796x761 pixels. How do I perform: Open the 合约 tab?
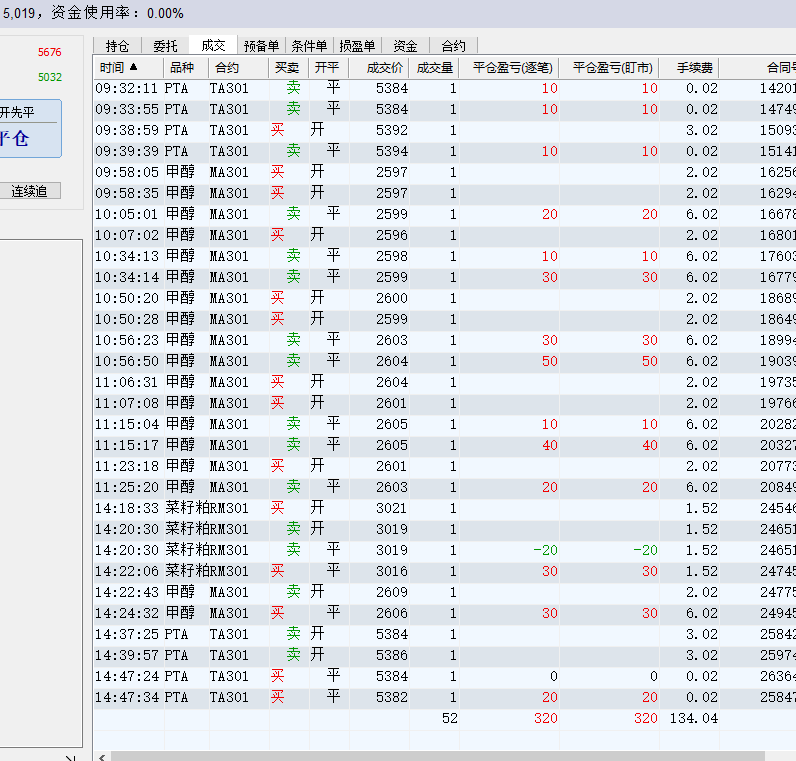tap(453, 46)
